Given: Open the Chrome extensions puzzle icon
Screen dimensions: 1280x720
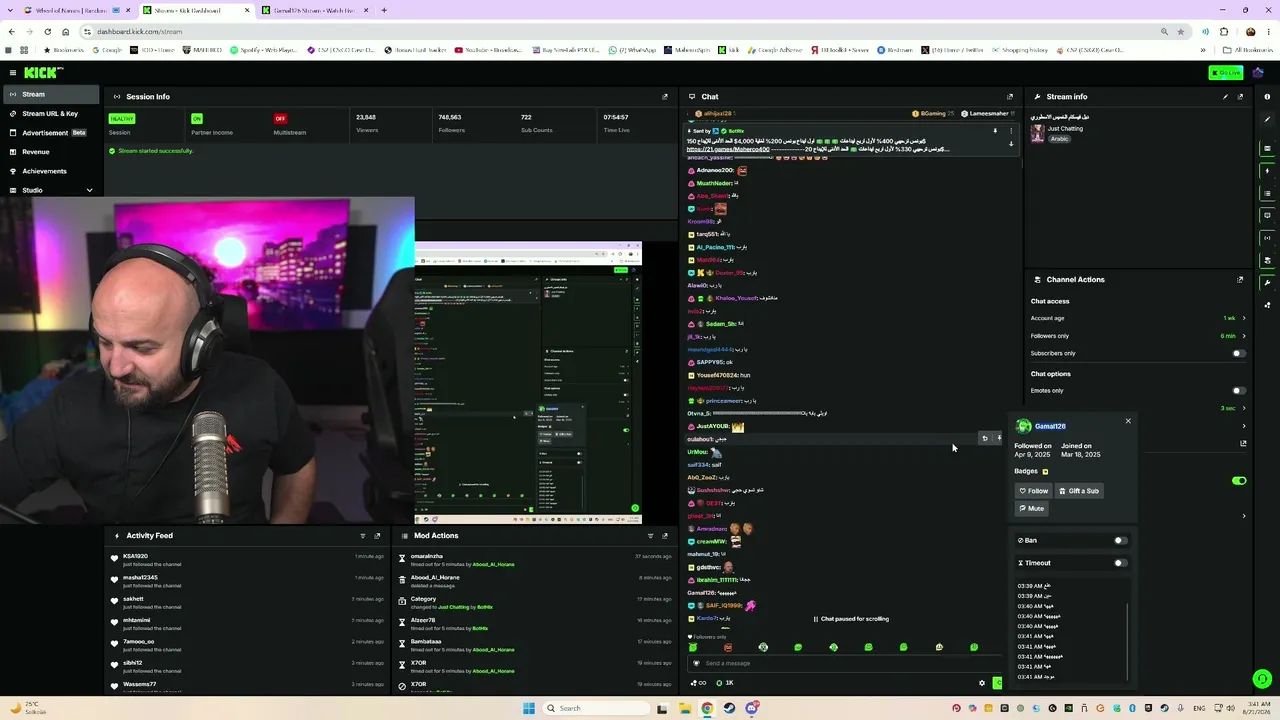Looking at the screenshot, I should coord(1224,31).
